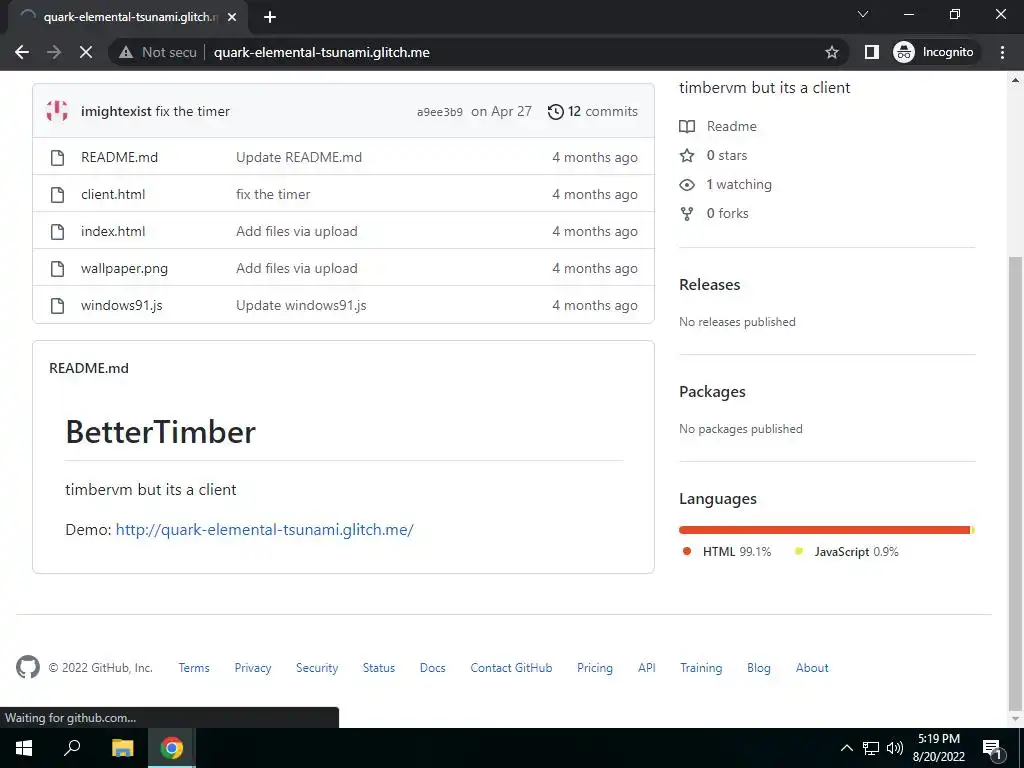Viewport: 1024px width, 768px height.
Task: Click the file icon beside windows91.js
Action: coord(57,306)
